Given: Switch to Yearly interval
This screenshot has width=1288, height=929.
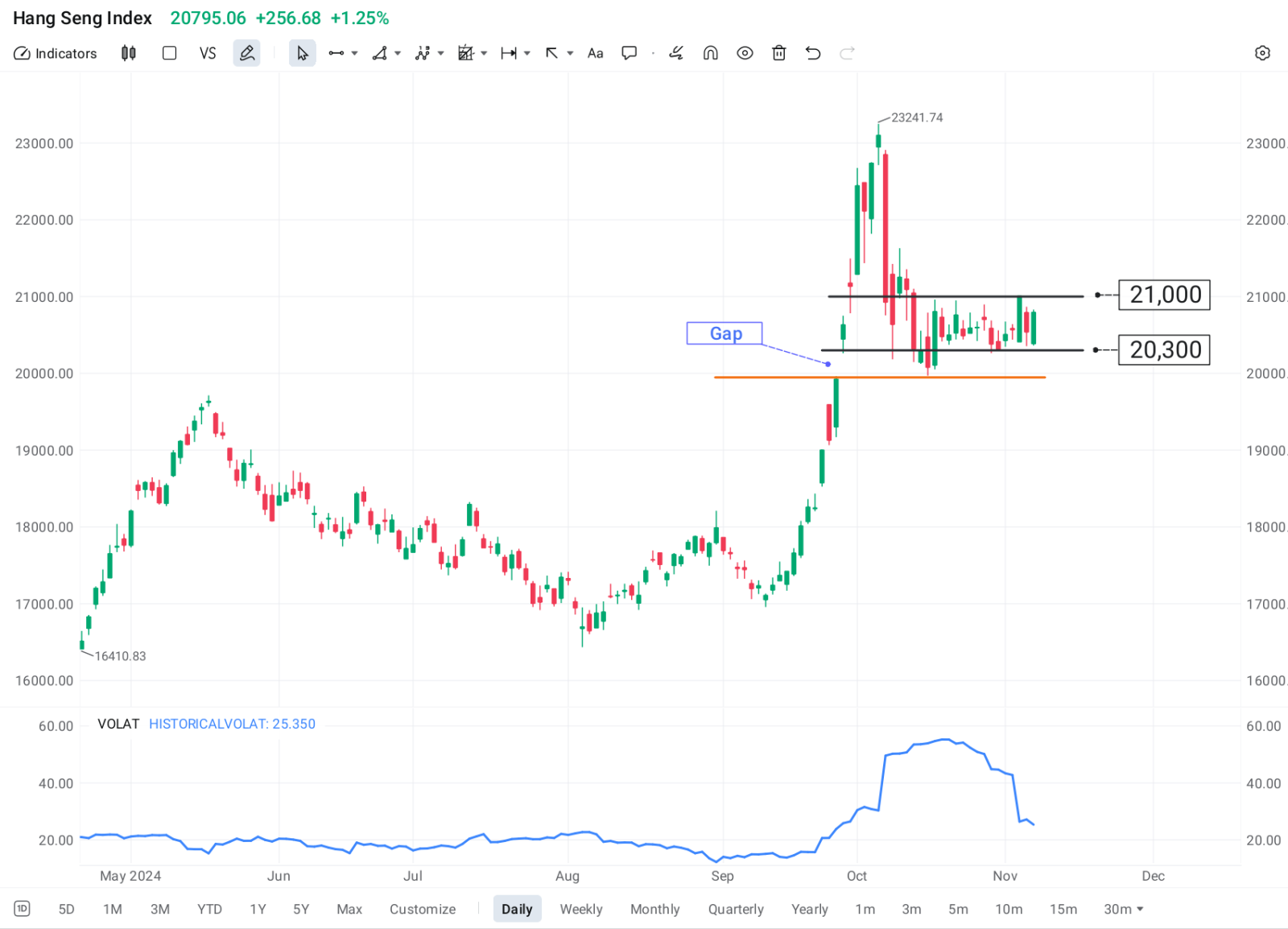Looking at the screenshot, I should point(810,909).
